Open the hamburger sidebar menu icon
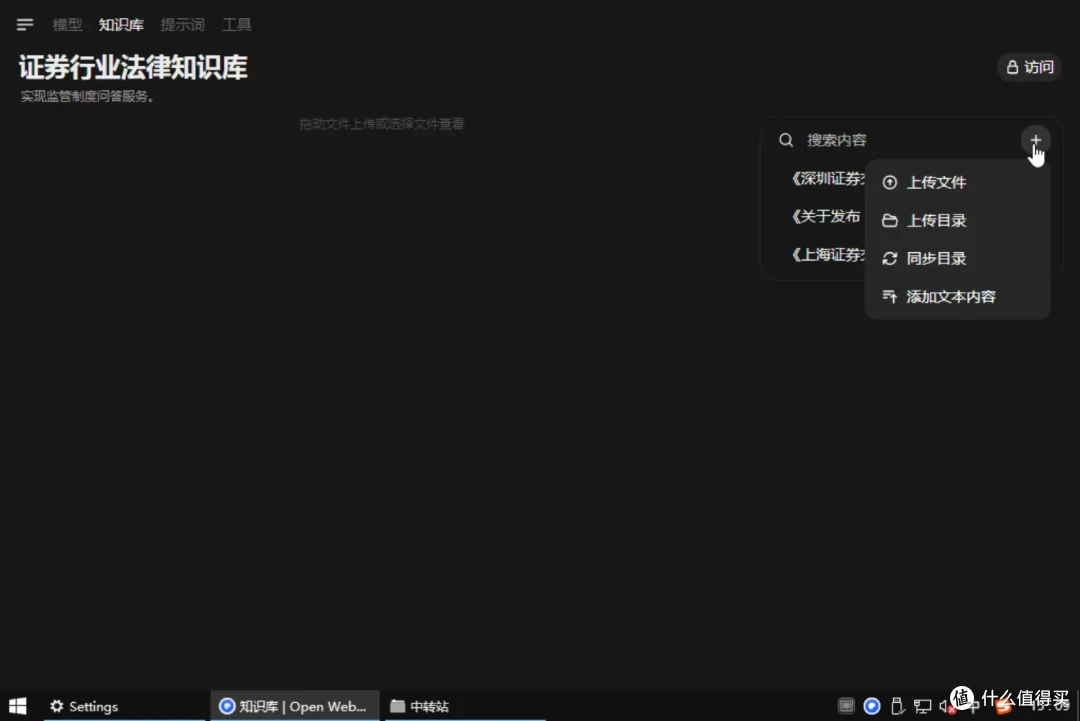The image size is (1080, 721). point(25,25)
